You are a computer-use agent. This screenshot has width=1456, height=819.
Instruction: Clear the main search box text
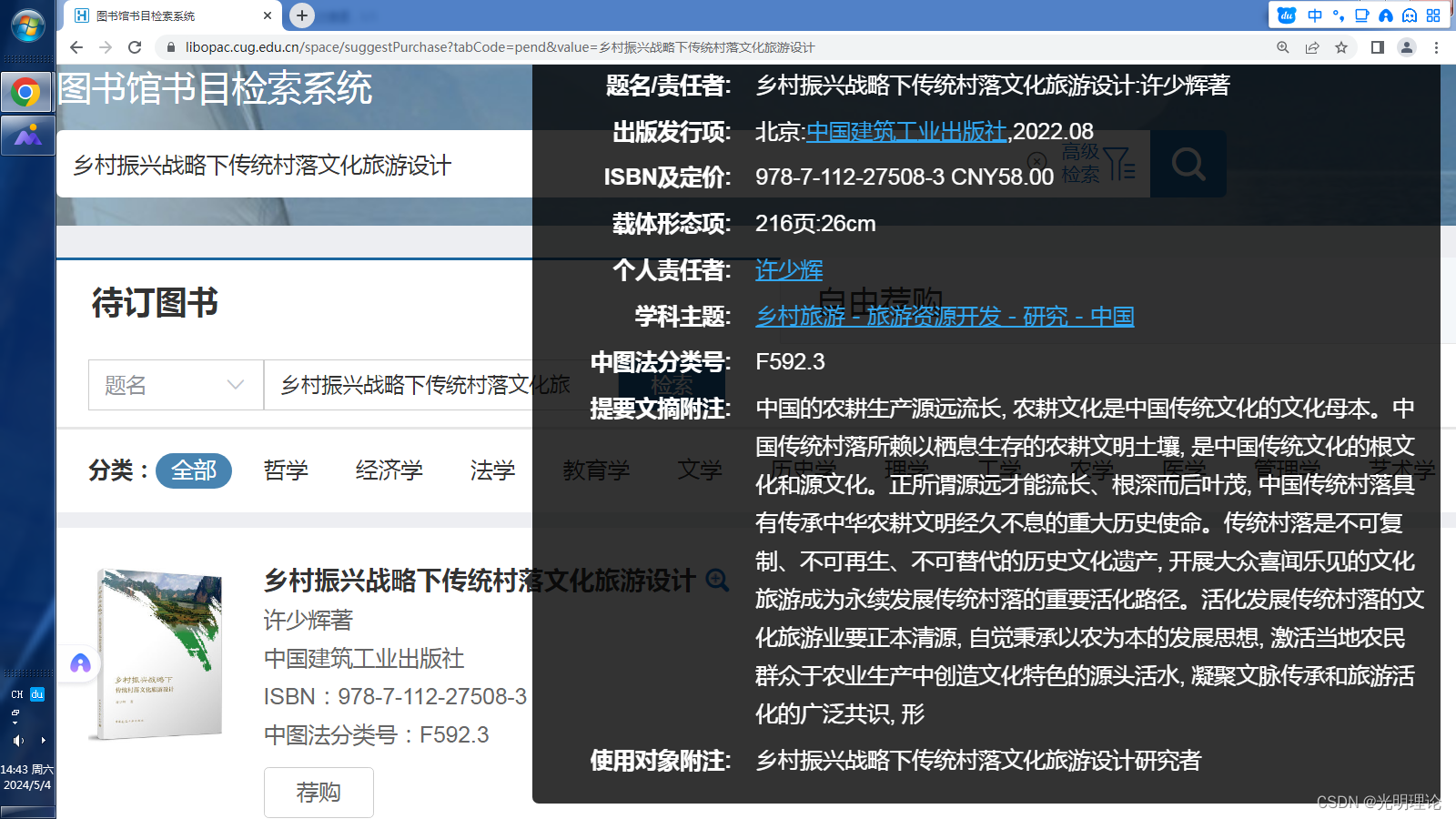[1037, 163]
